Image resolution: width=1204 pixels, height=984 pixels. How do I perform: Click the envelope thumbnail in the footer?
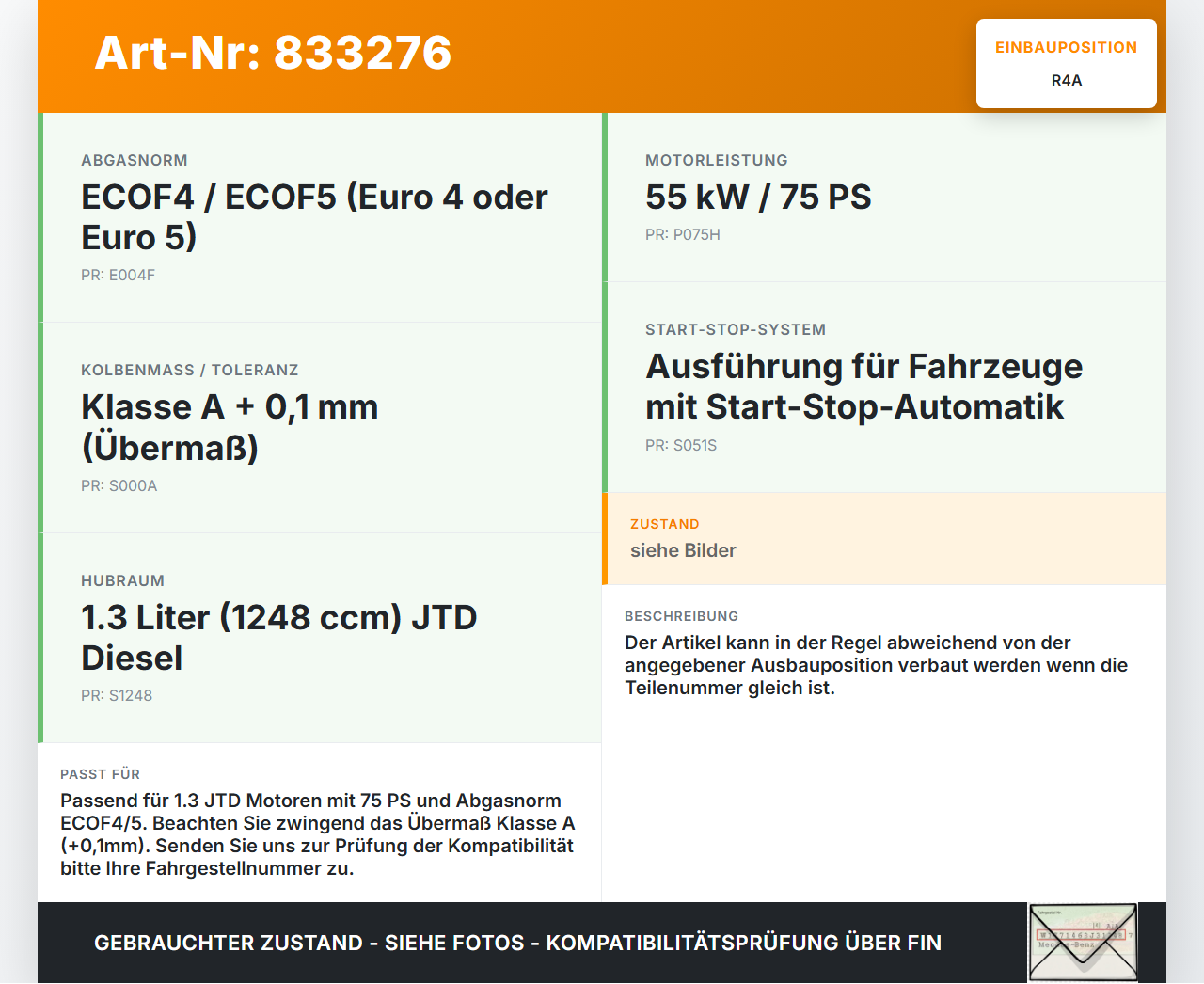point(1083,943)
